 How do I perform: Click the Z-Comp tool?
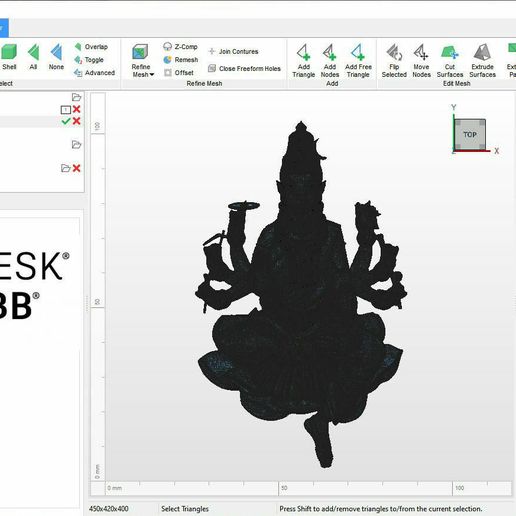180,47
